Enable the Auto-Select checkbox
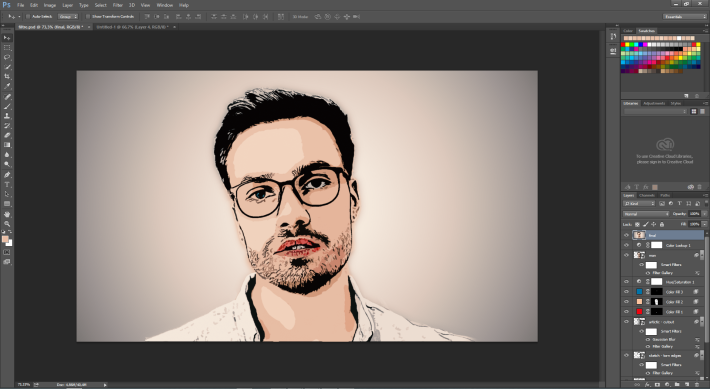 pos(28,16)
